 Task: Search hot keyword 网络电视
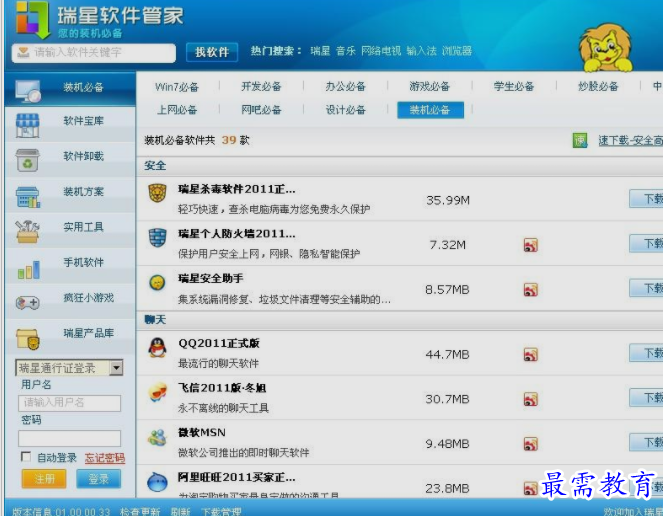tap(381, 51)
